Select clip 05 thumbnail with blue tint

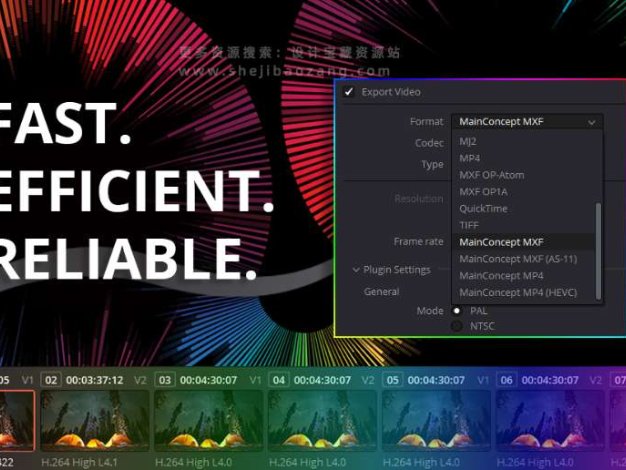[436, 420]
